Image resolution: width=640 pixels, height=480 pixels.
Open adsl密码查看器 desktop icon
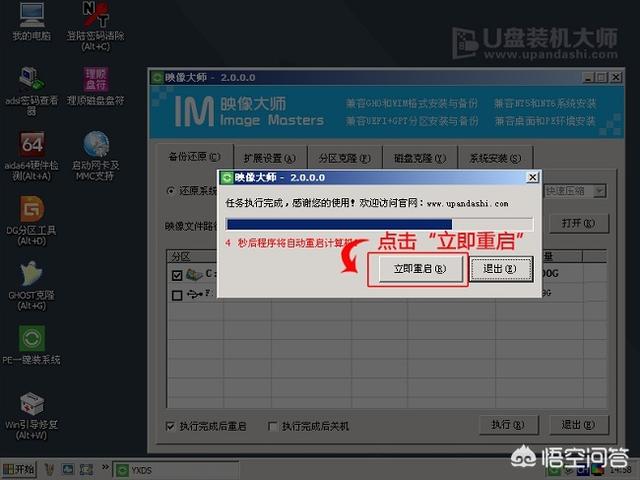(x=31, y=91)
